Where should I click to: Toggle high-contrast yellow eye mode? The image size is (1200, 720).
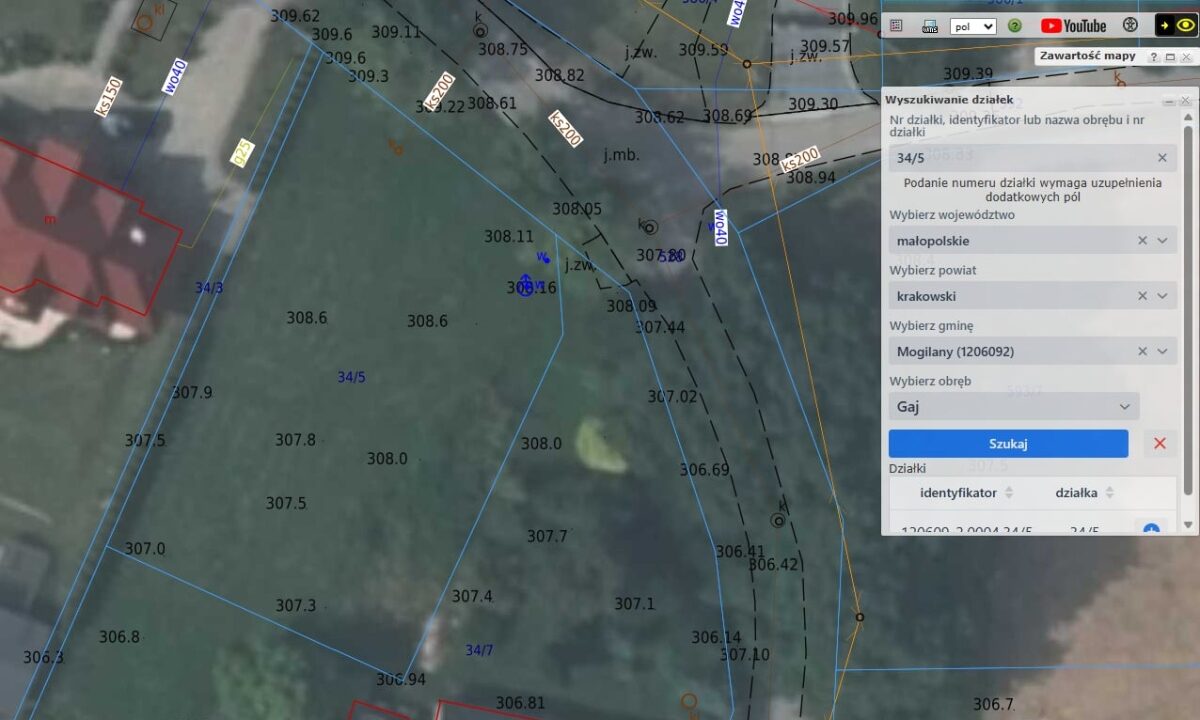coord(1176,25)
